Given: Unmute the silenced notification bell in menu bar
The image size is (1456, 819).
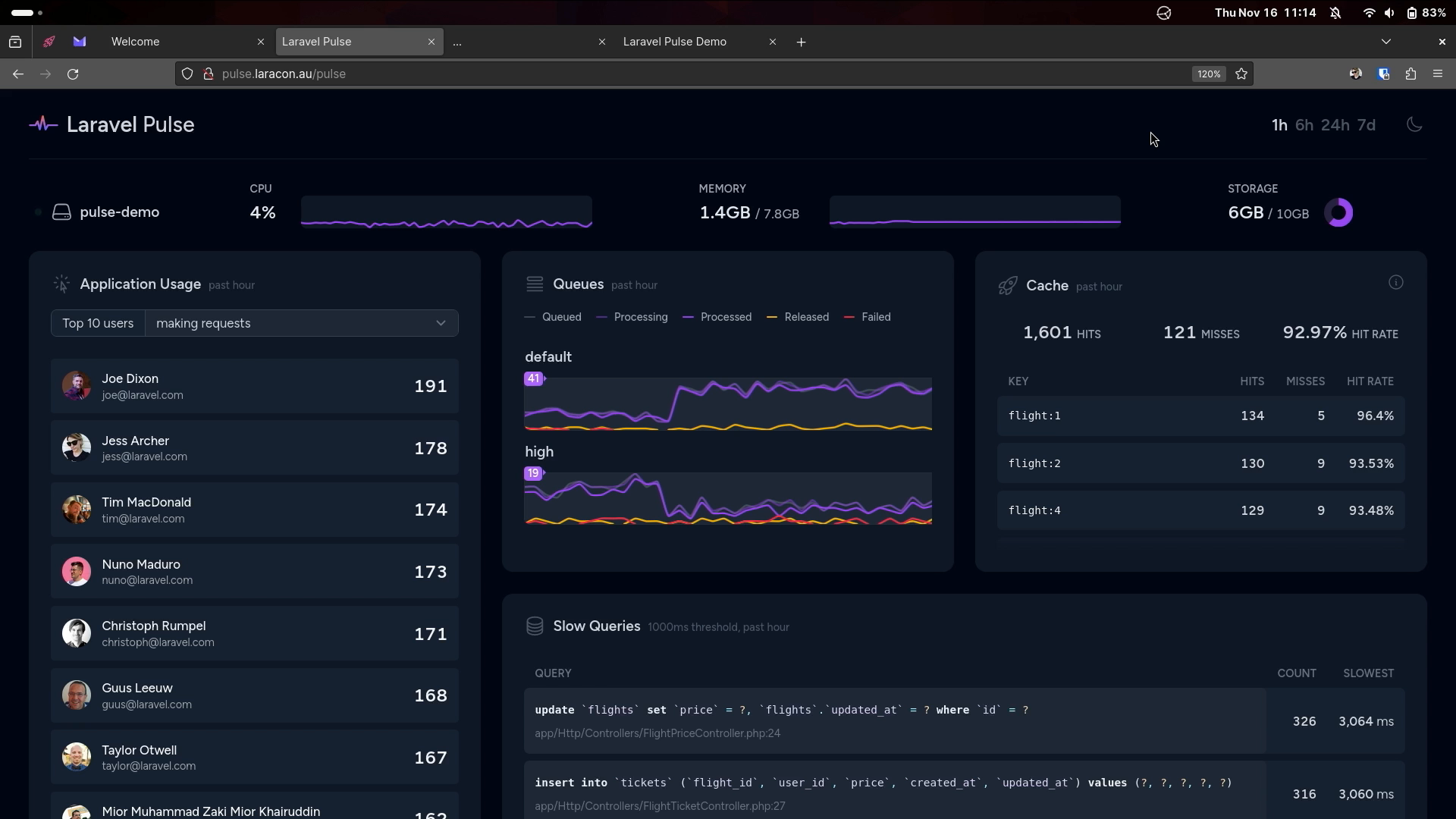Looking at the screenshot, I should point(1336,13).
